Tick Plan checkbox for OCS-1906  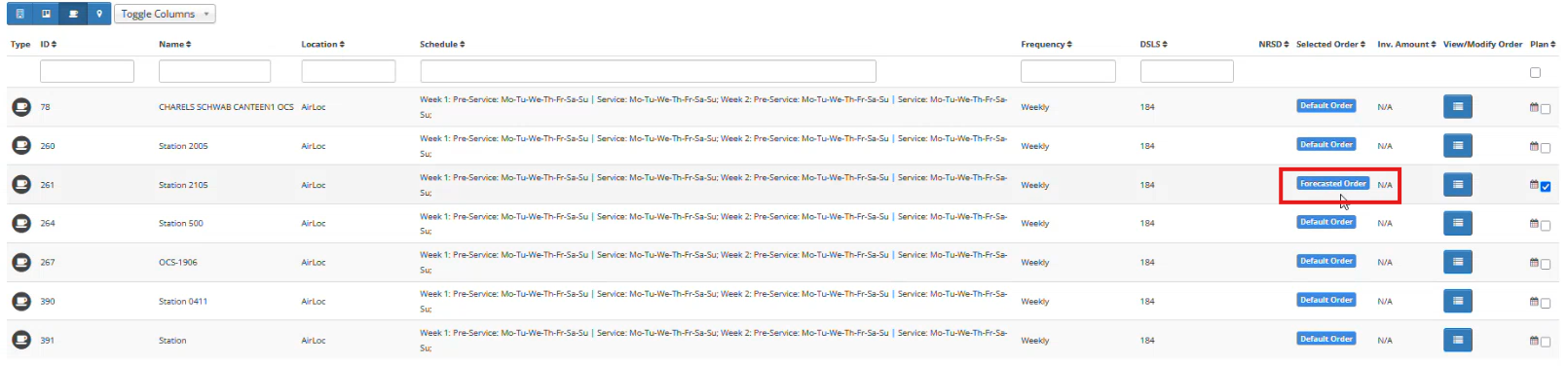coord(1546,265)
